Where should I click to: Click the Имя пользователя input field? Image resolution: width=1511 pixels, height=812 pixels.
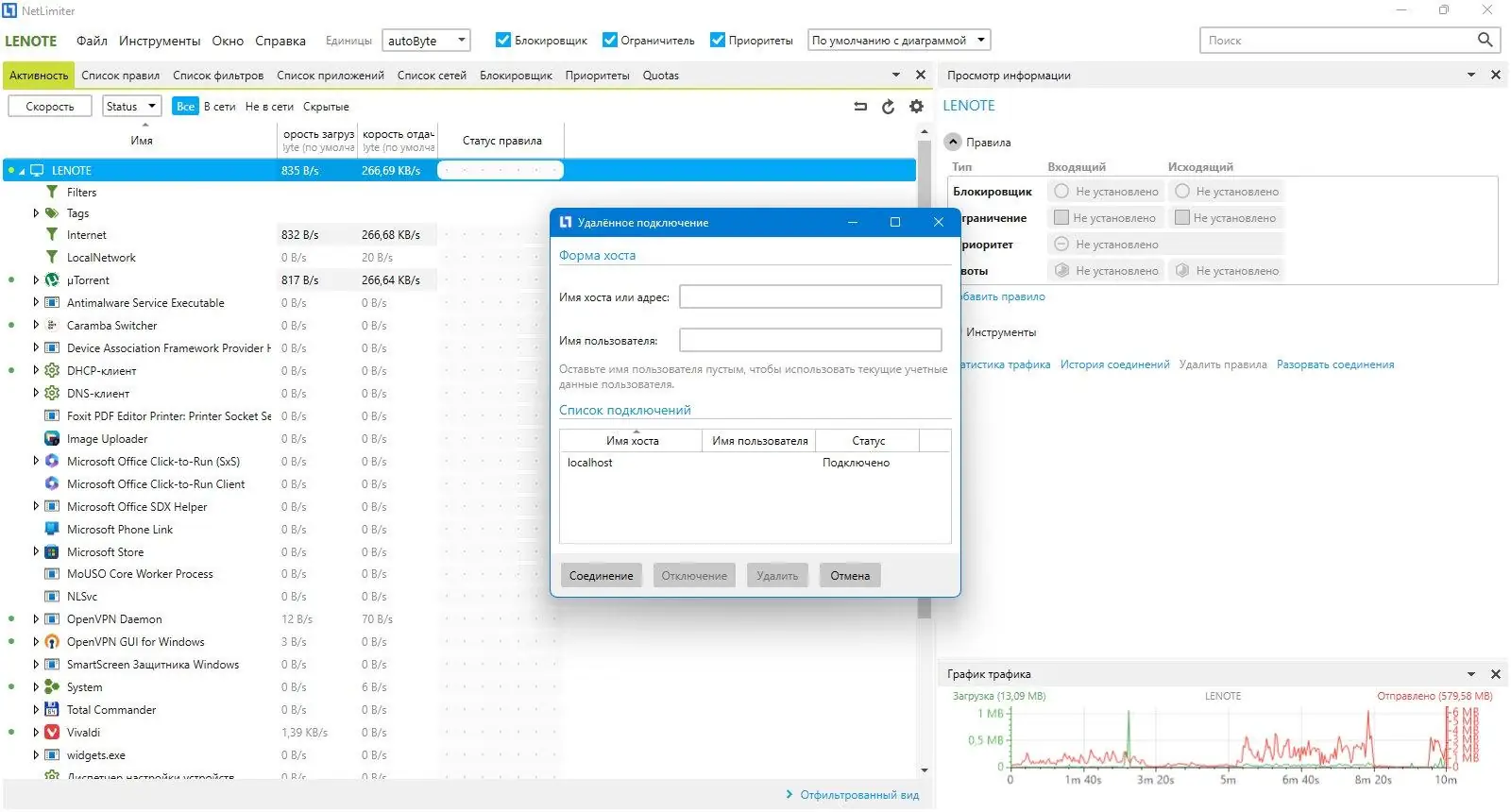coord(810,340)
